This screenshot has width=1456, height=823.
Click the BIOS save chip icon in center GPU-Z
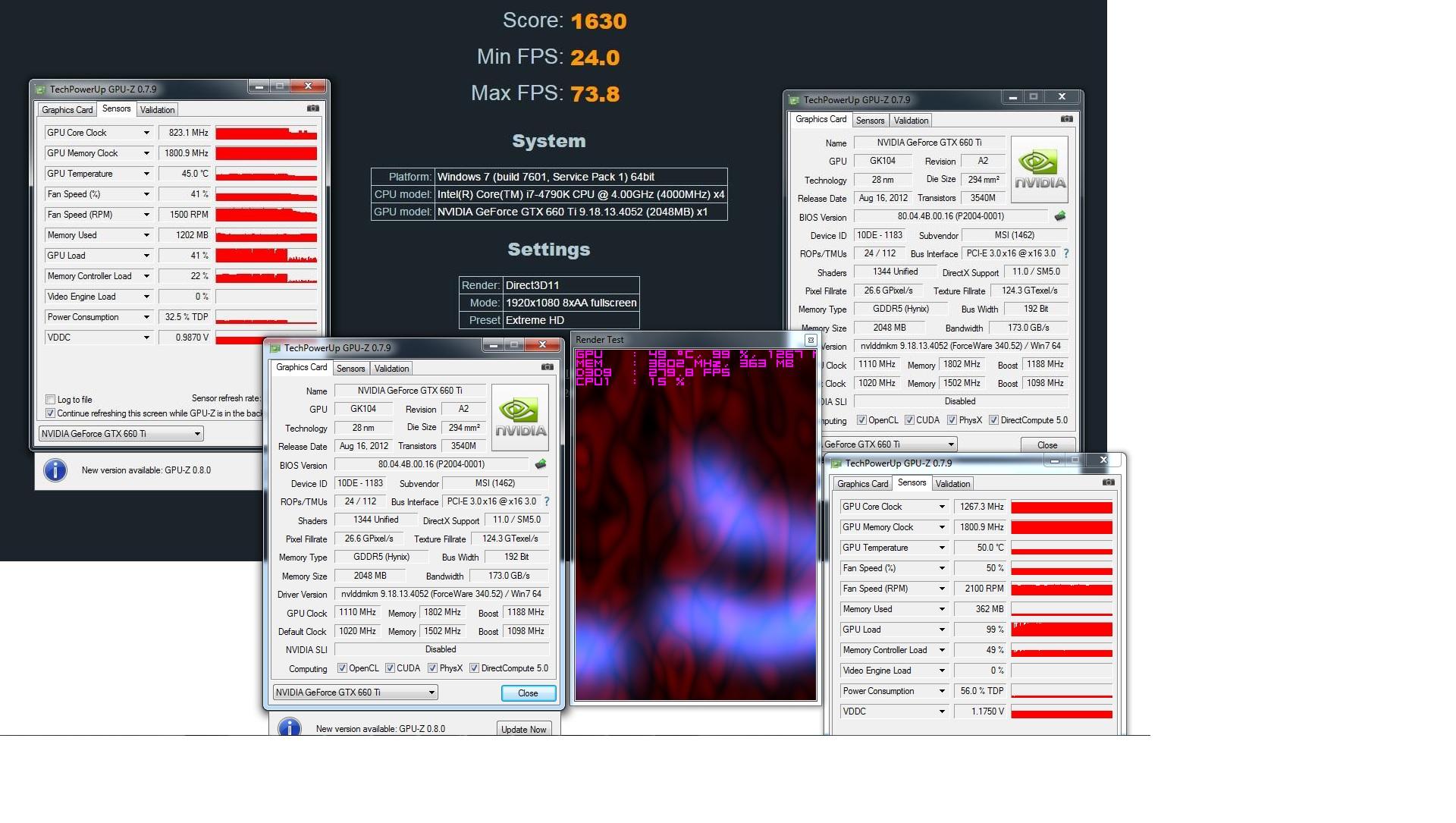pyautogui.click(x=541, y=464)
